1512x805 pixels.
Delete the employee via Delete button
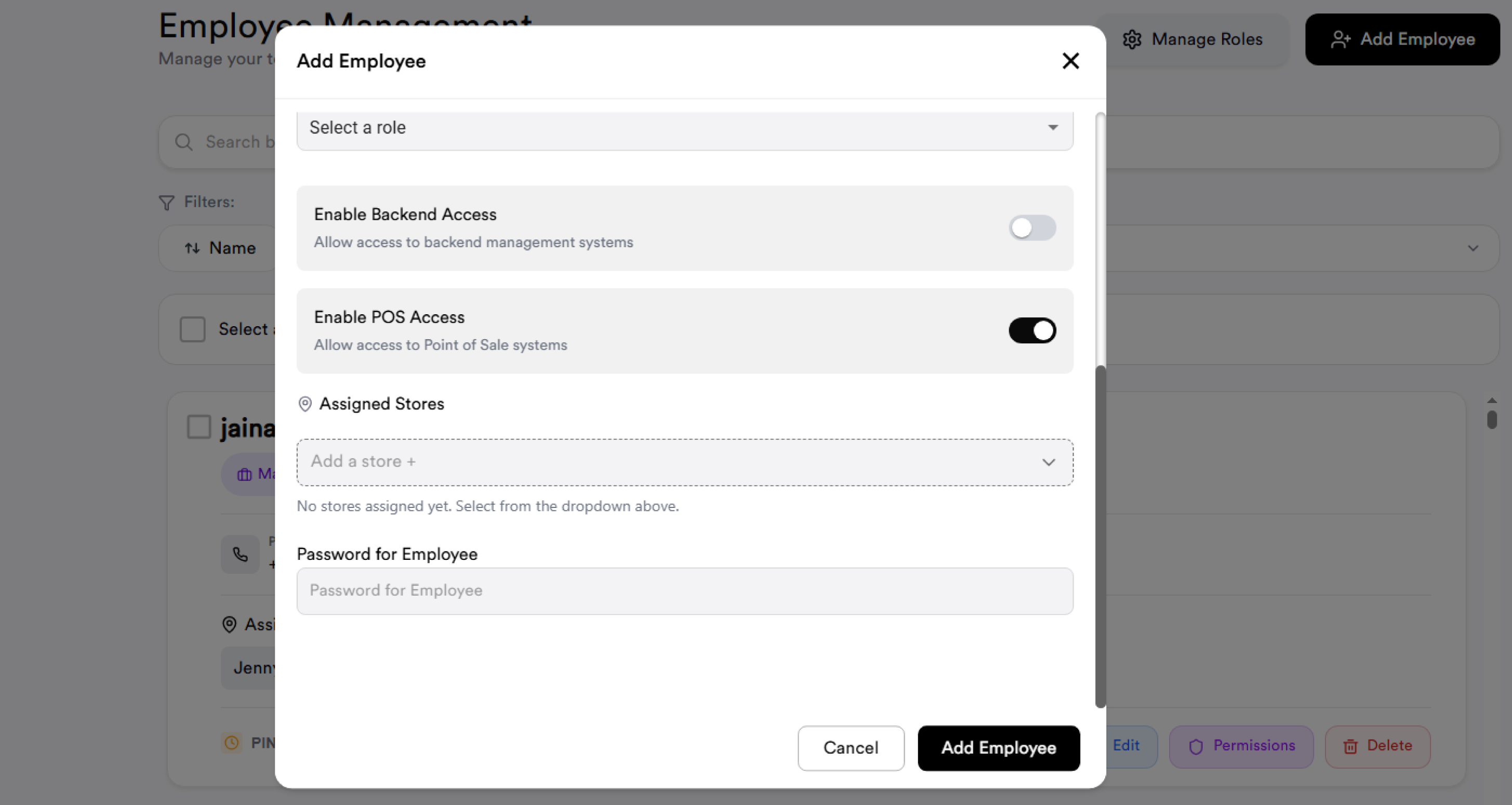1377,746
